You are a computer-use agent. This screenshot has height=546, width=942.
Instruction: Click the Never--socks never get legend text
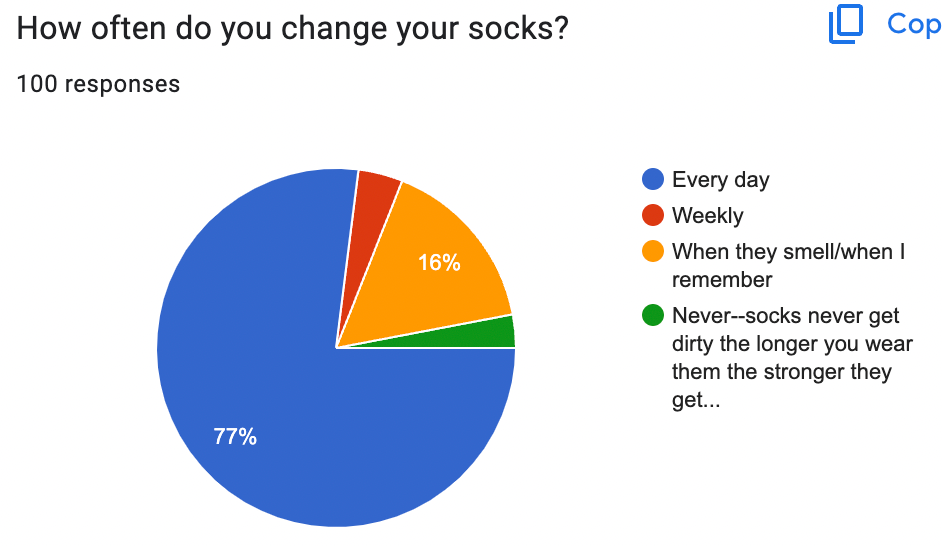[785, 315]
